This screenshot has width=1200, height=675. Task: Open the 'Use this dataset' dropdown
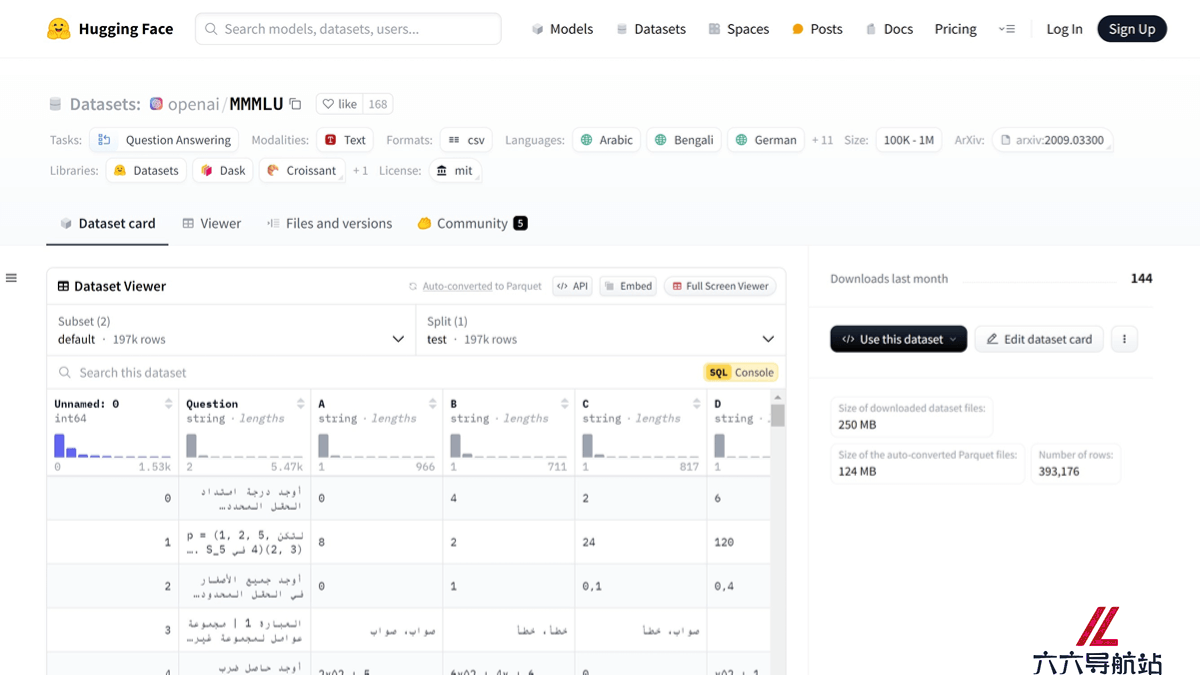click(898, 339)
